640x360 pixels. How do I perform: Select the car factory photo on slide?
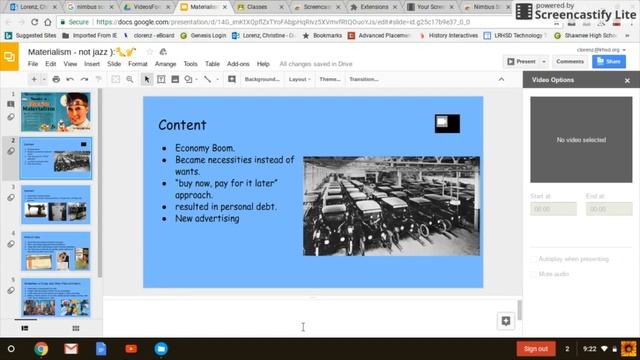[391, 206]
